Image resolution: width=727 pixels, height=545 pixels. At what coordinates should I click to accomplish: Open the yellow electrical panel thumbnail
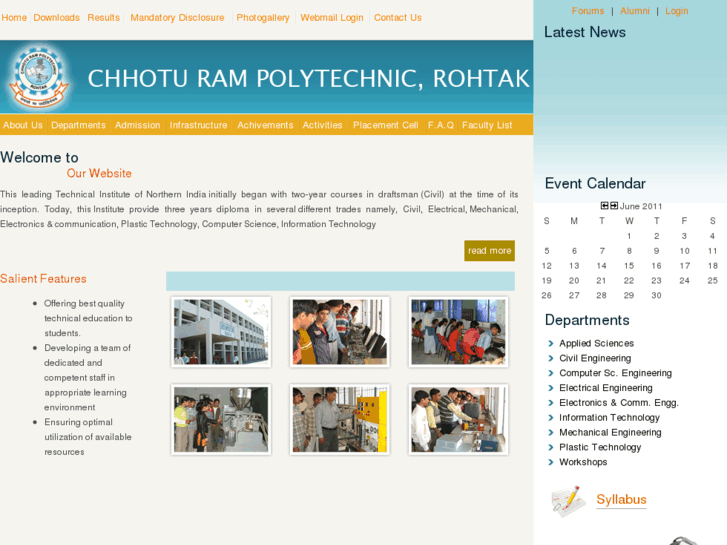tap(339, 419)
